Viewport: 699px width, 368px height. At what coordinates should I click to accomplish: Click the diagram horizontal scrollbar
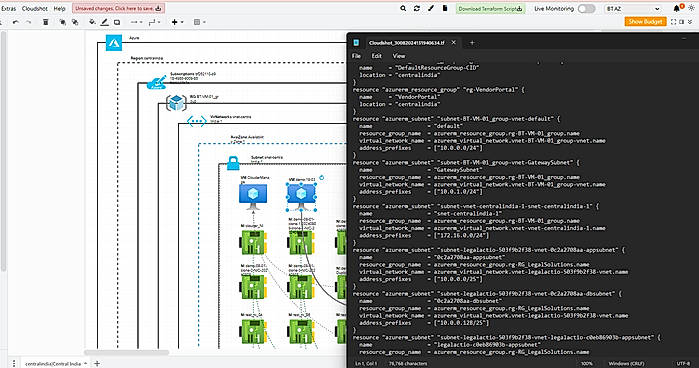coord(127,352)
